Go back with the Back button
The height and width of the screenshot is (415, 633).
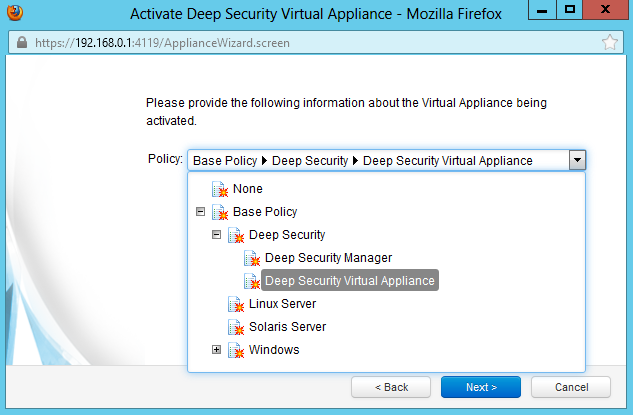392,387
